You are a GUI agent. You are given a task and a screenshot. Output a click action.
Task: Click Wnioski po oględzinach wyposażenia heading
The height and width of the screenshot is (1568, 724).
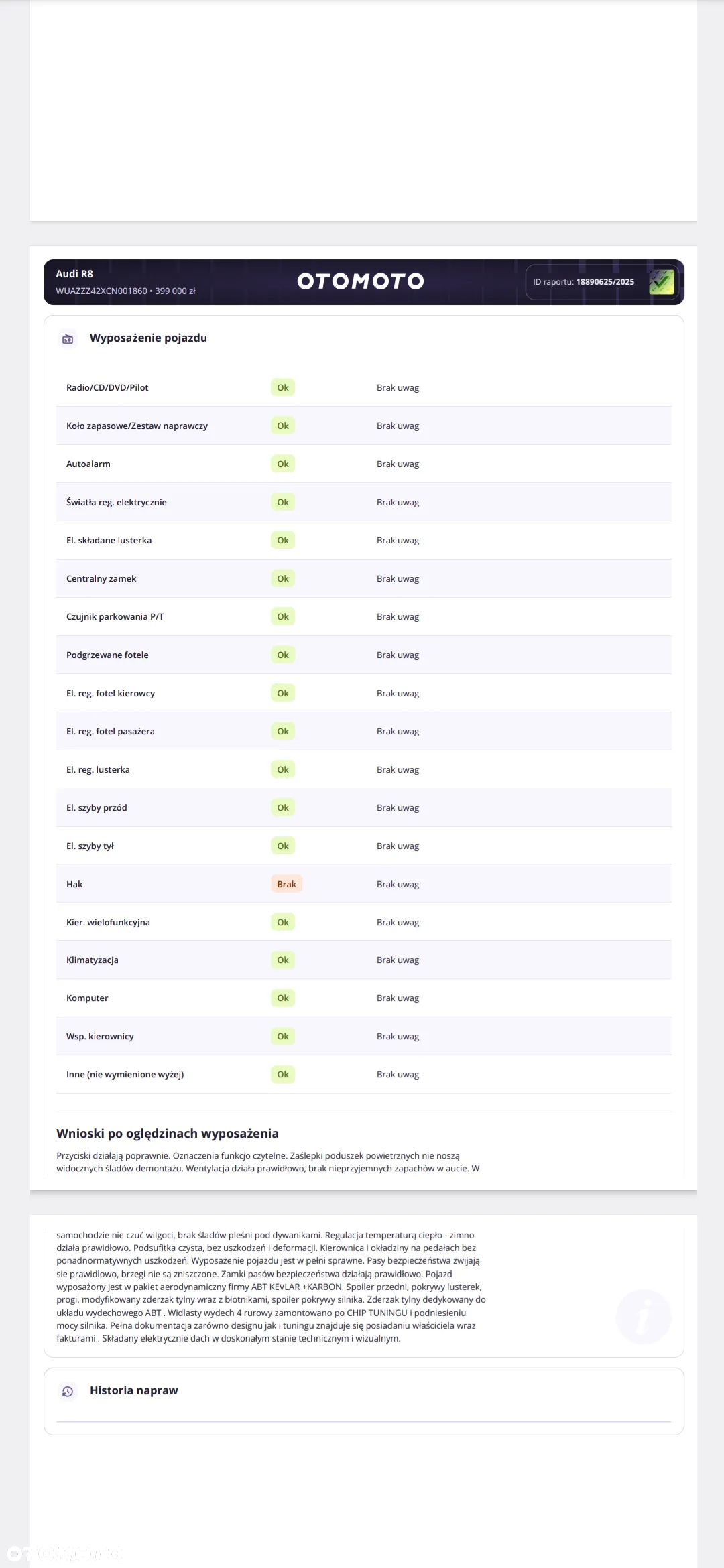click(168, 1134)
